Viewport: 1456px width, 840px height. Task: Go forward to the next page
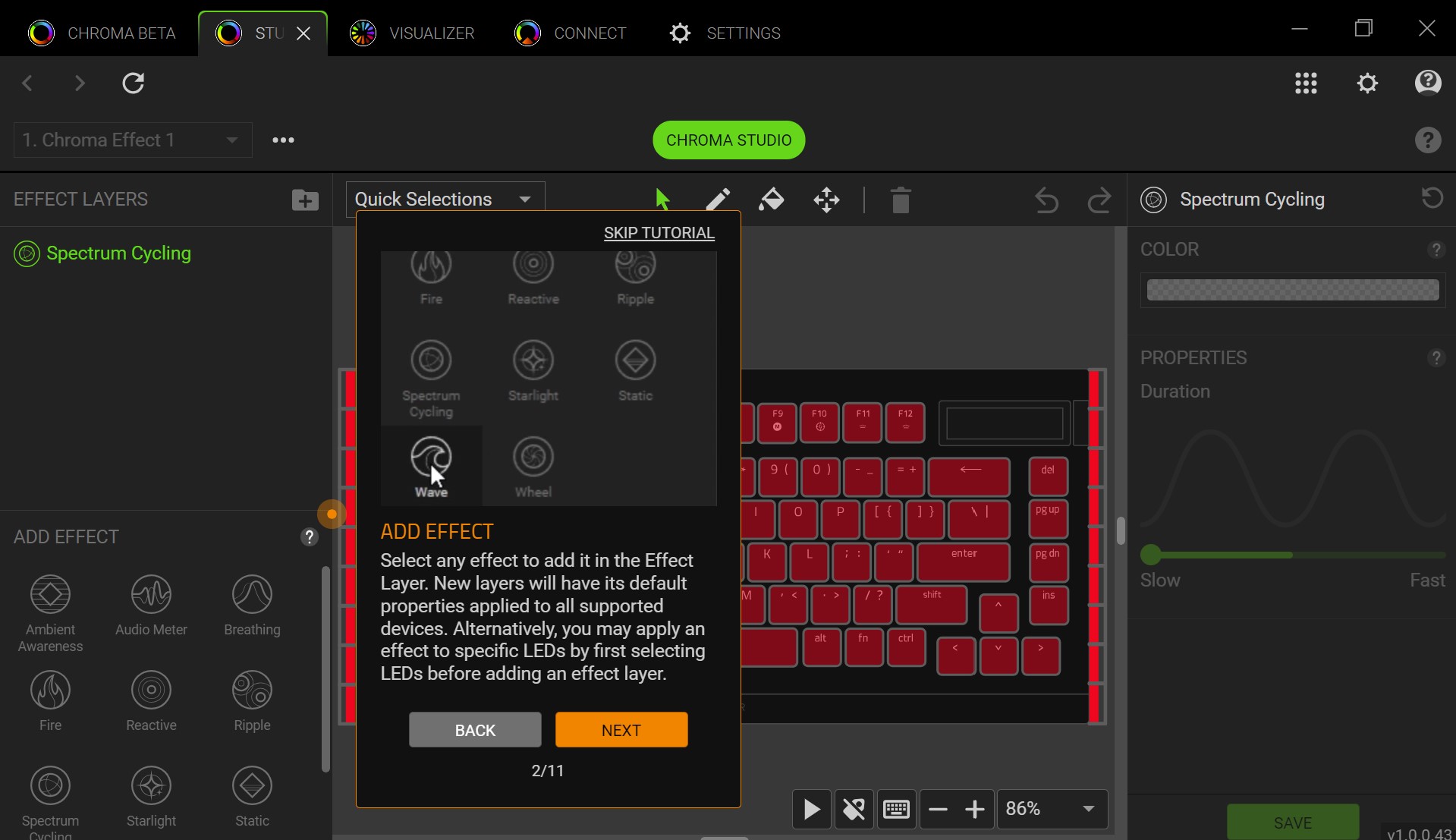pos(80,83)
